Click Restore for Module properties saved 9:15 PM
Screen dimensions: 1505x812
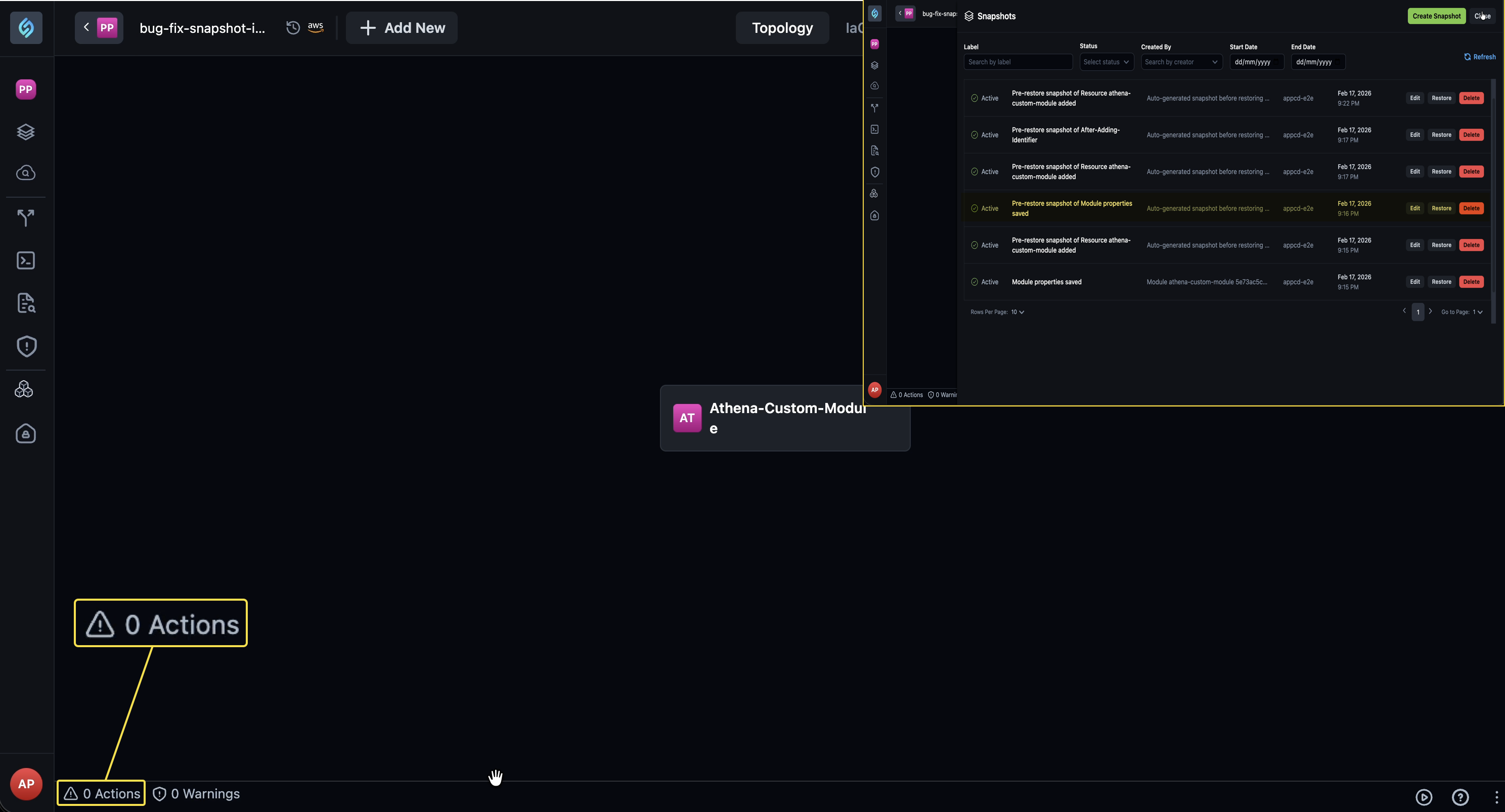[x=1441, y=282]
